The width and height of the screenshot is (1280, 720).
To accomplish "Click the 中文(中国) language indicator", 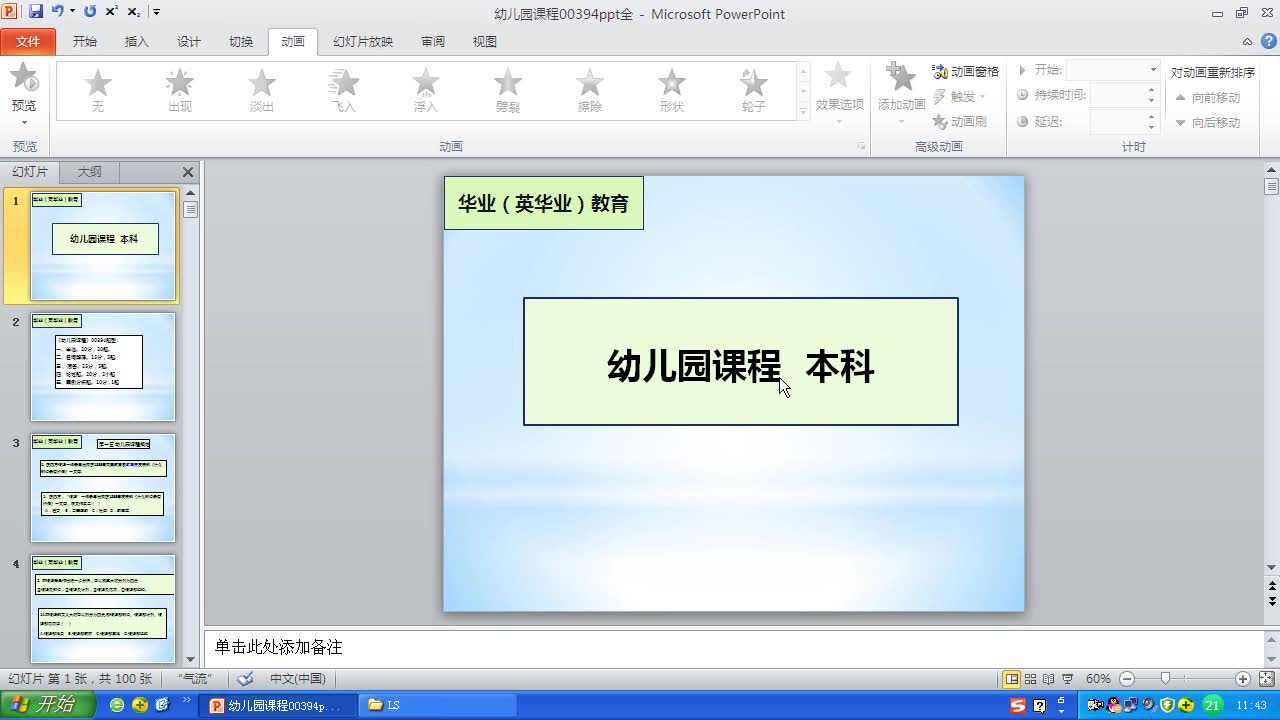I will [297, 679].
